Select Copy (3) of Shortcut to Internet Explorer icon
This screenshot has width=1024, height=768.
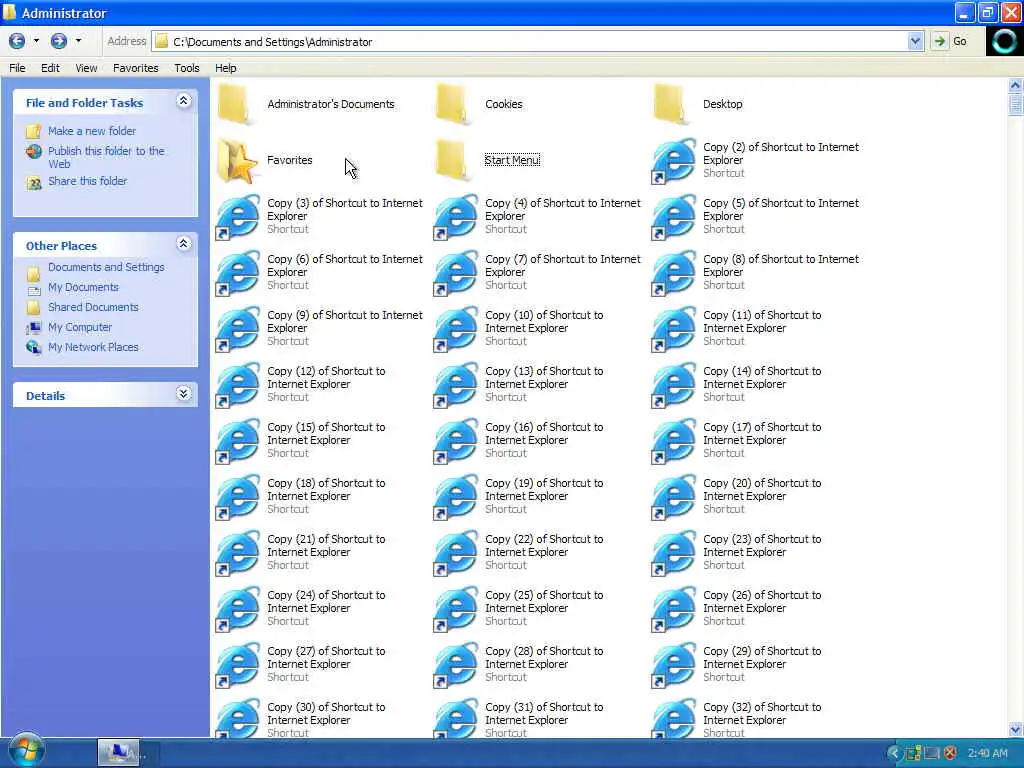238,217
